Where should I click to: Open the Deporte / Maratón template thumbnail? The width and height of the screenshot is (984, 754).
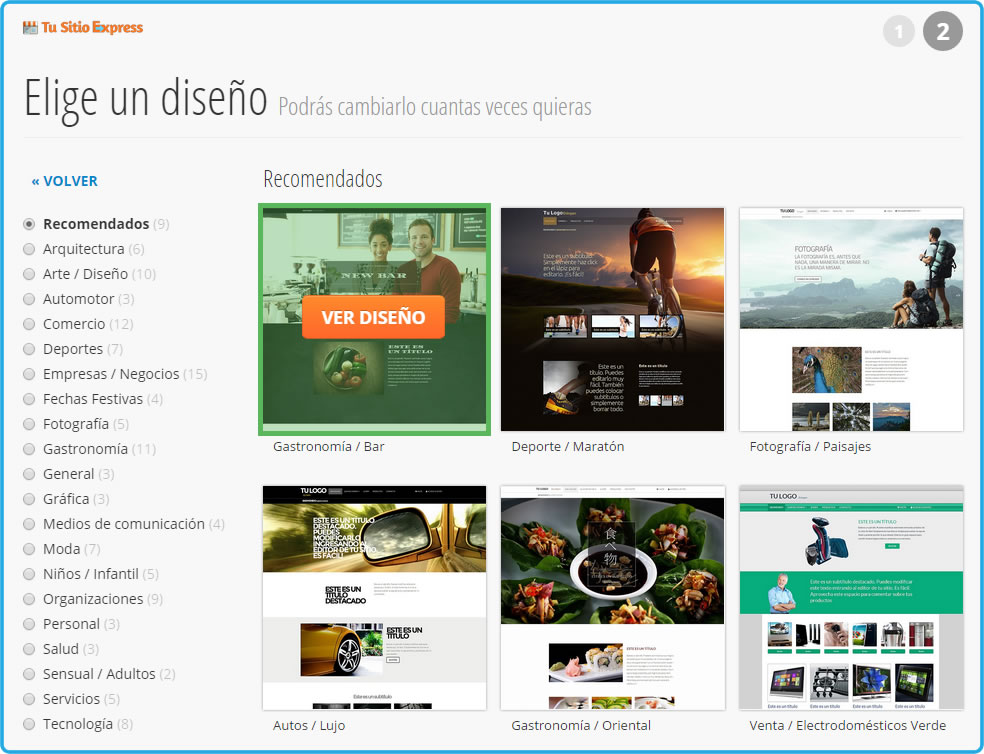tap(612, 319)
